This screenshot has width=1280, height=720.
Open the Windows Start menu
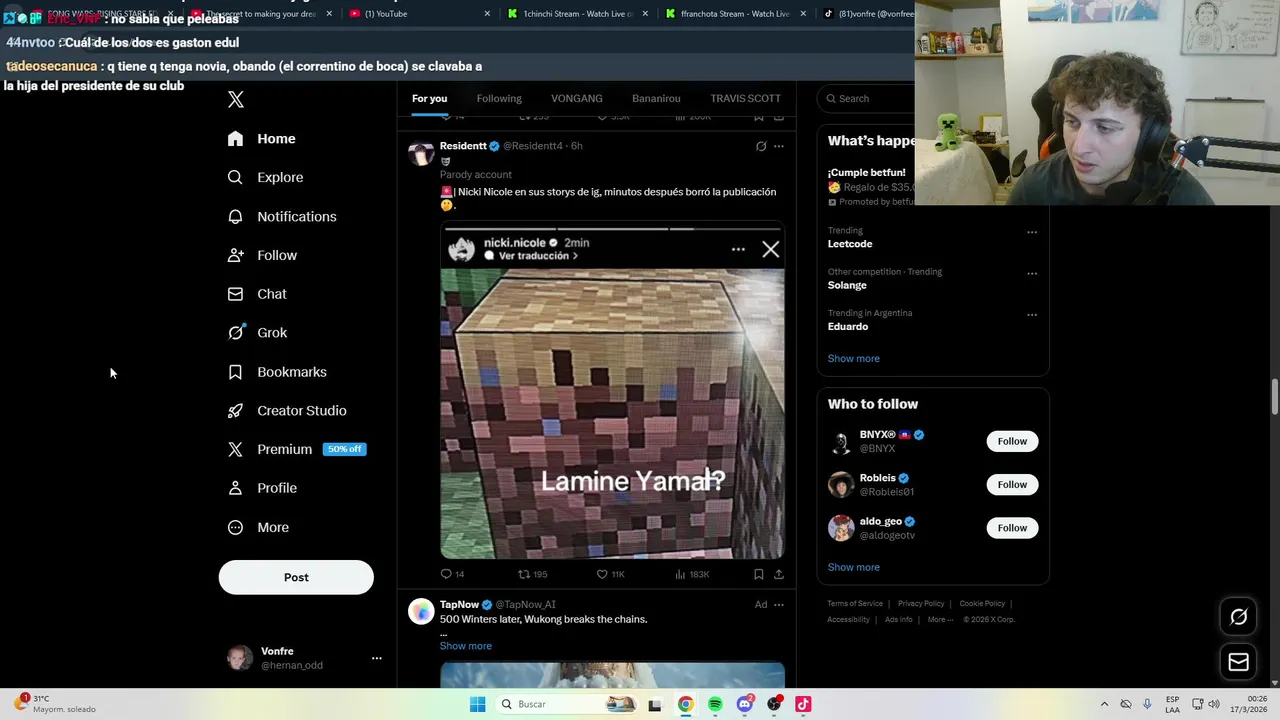point(478,704)
